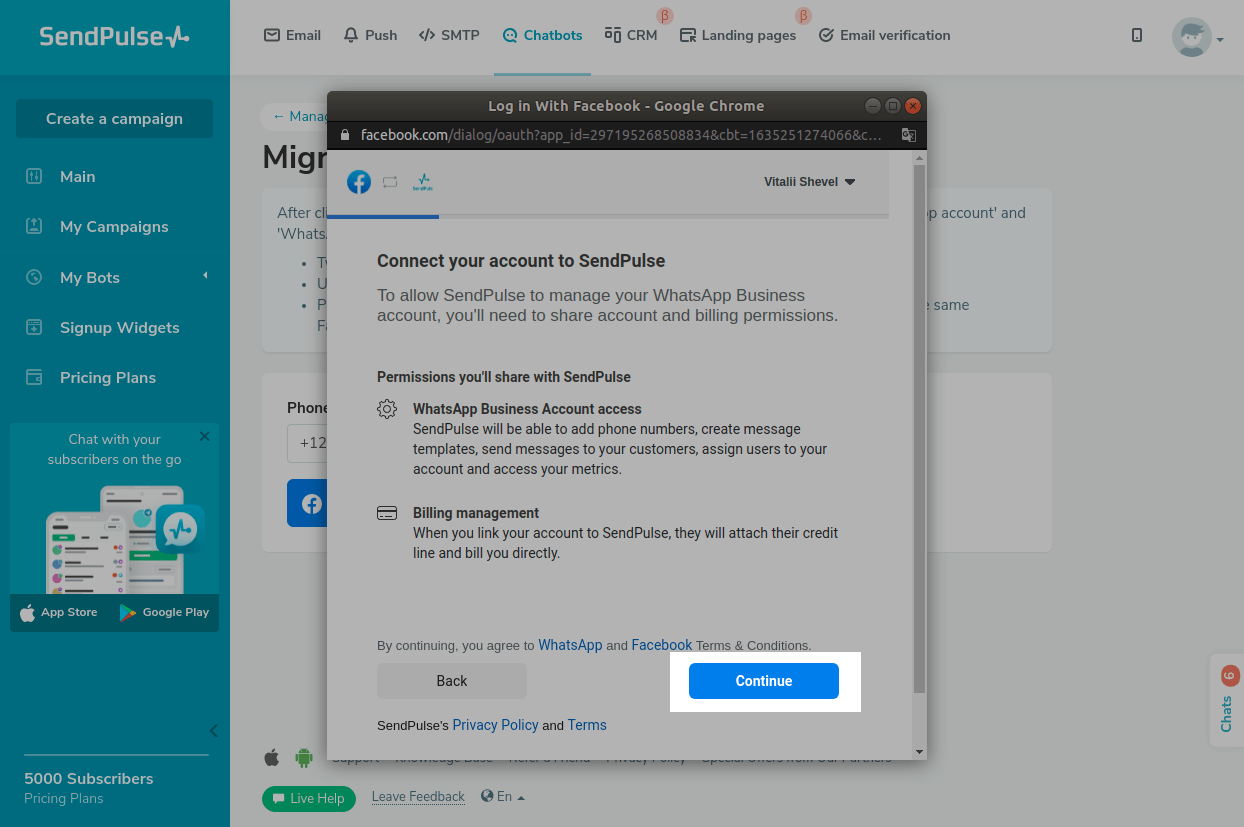Expand the My Bots submenu arrow
Screen dimensions: 1244x827
pos(206,275)
